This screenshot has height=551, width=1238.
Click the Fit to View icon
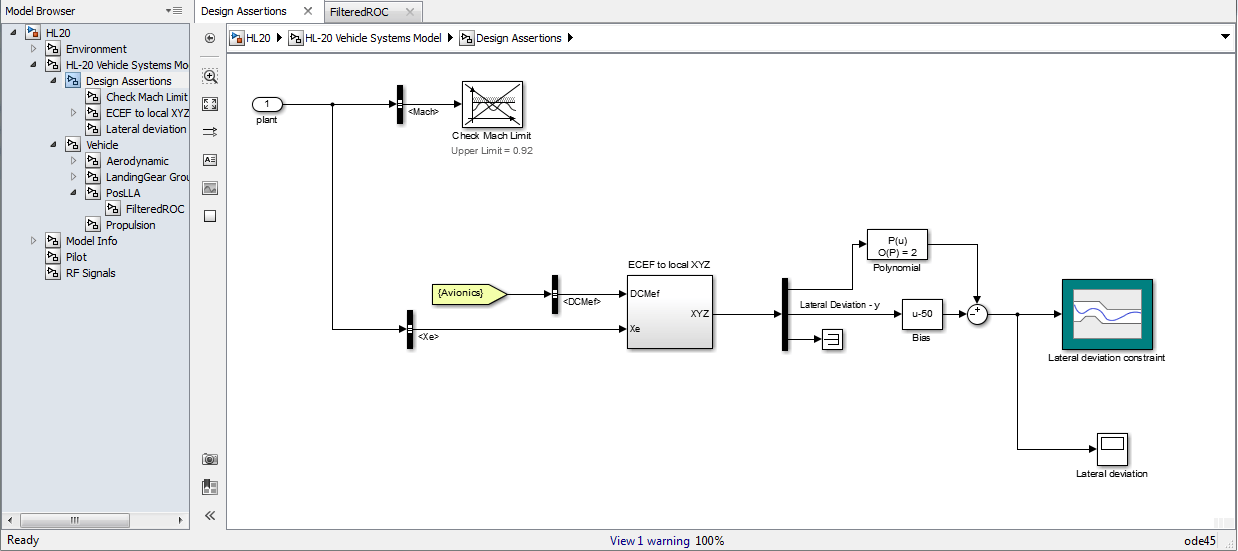pyautogui.click(x=210, y=104)
